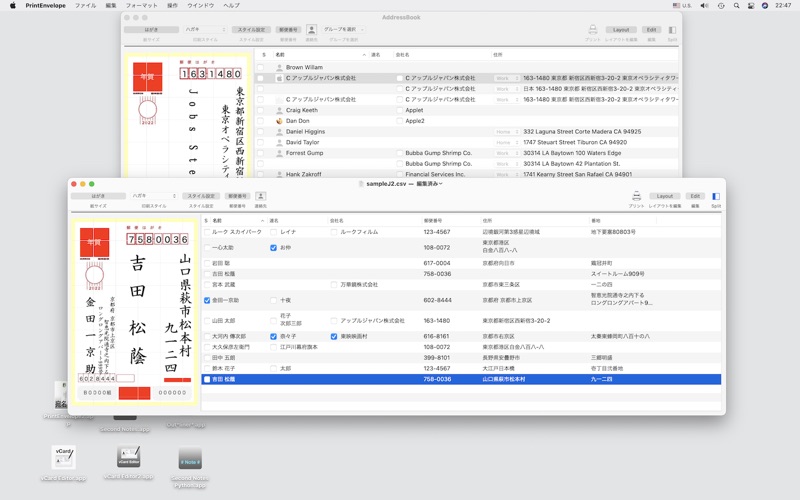Click the 1747 Steuart Street Tiburon address

coord(575,142)
